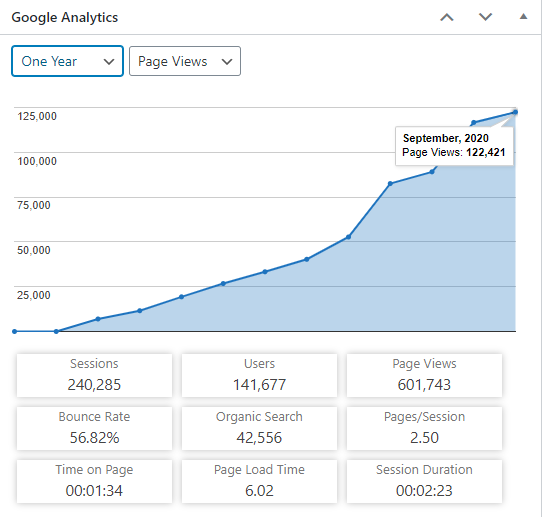Click the Time on Page value 00:01:34
Viewport: 542px width, 517px height.
(x=94, y=491)
